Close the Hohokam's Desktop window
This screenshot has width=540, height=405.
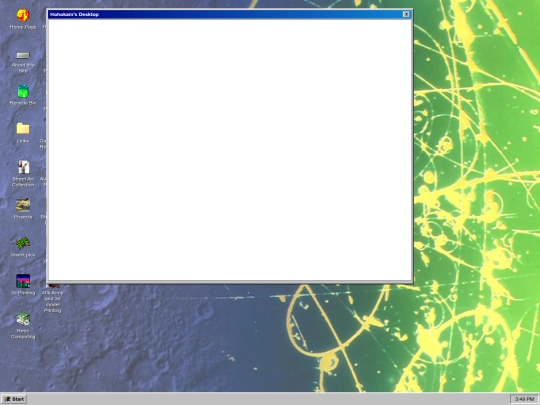pos(406,14)
